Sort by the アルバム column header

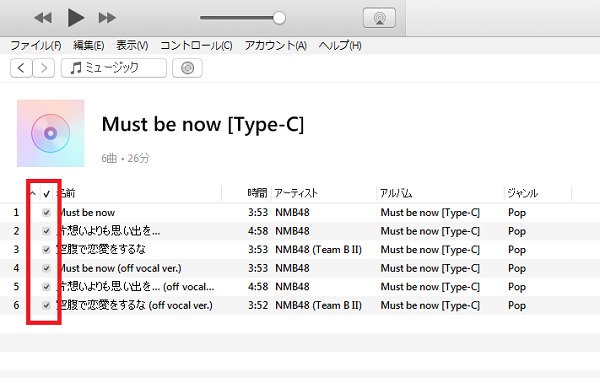coord(396,193)
